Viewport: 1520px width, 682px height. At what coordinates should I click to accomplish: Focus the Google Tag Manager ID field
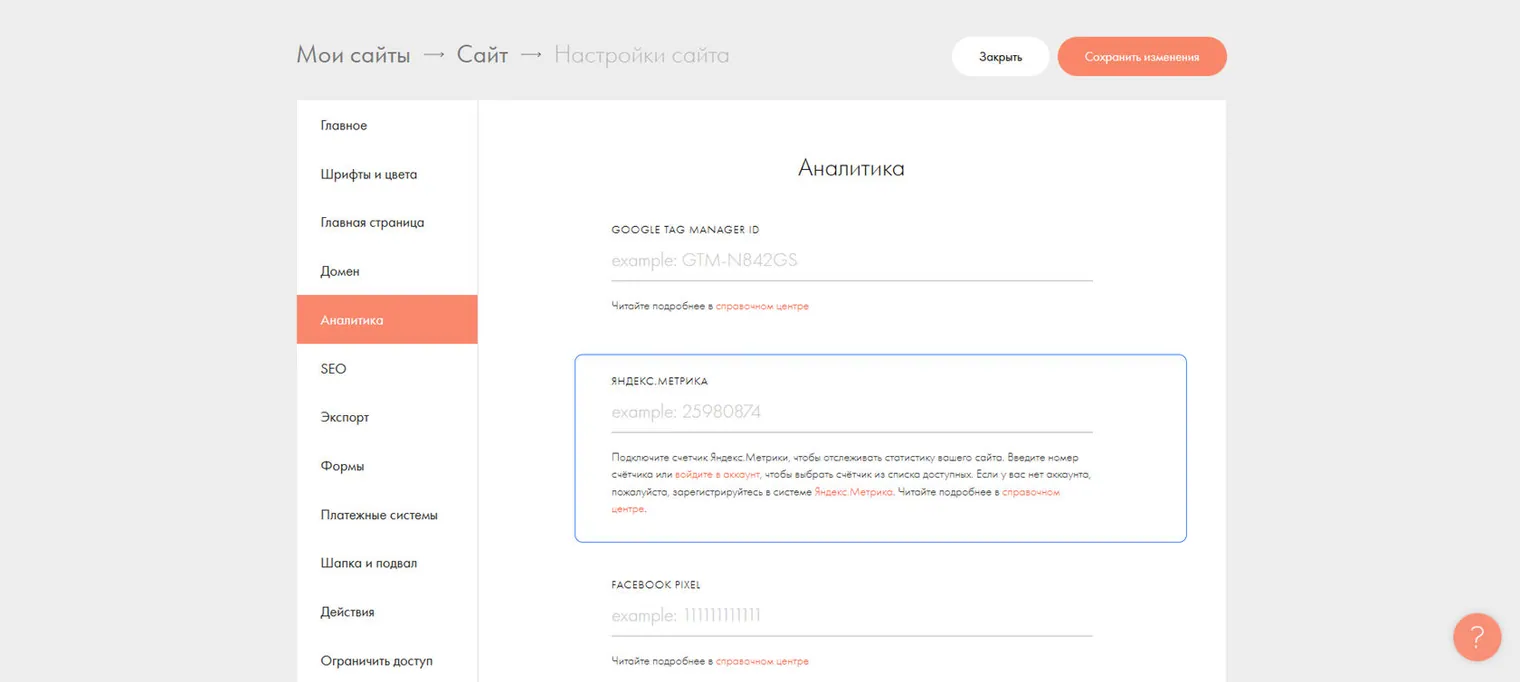point(852,262)
